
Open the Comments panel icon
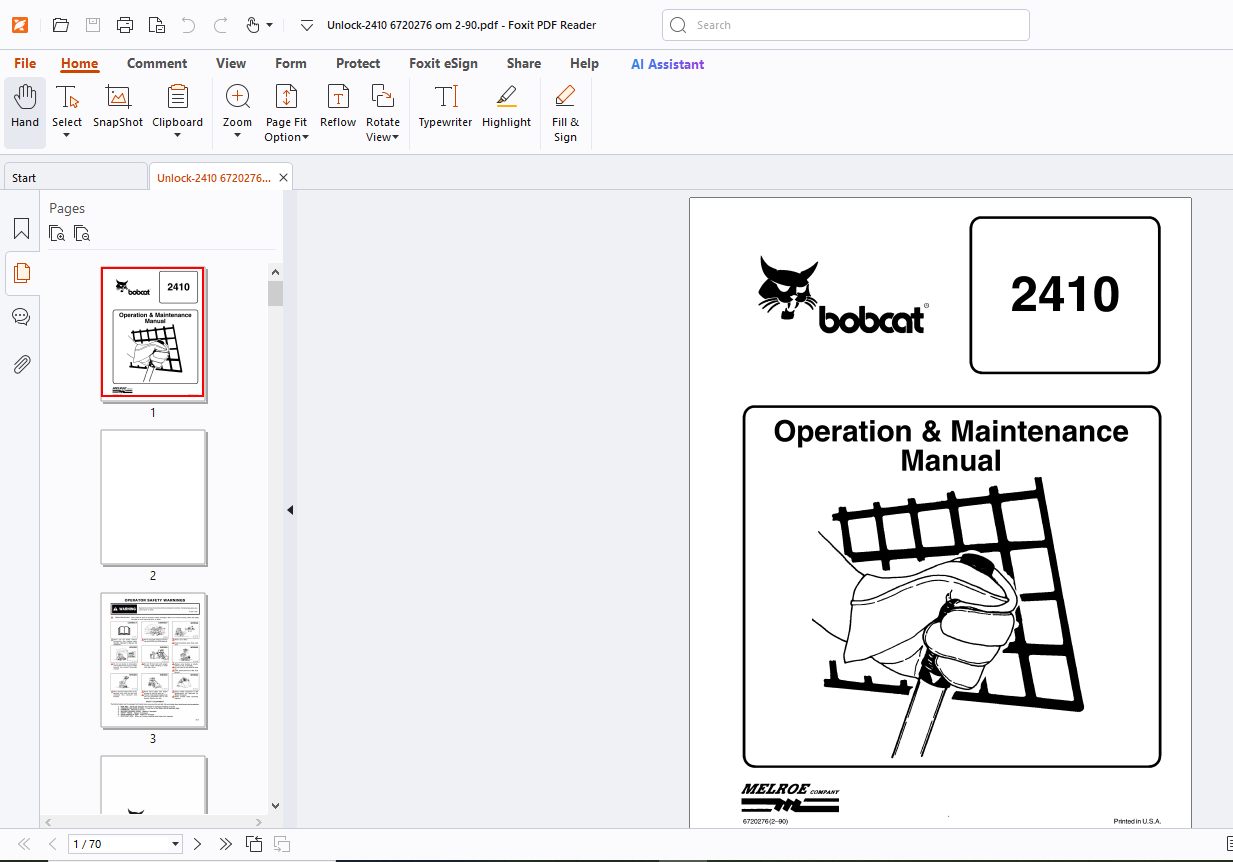point(21,317)
